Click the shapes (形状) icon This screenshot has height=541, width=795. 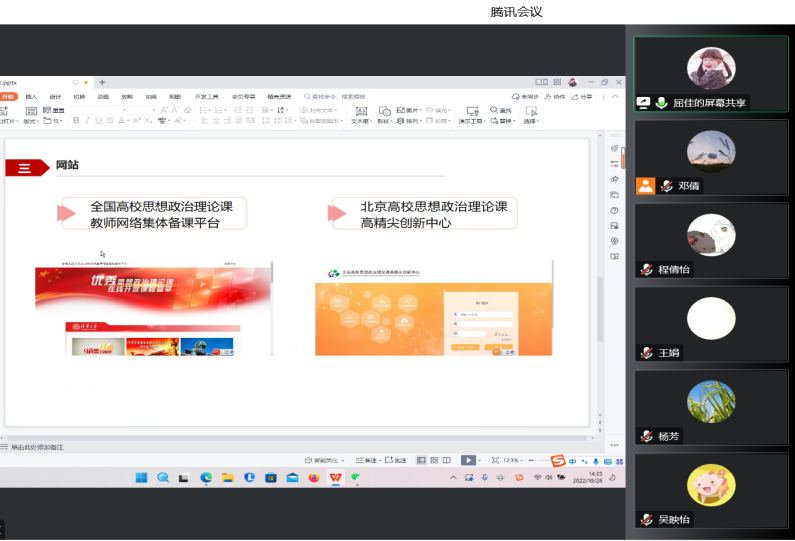coord(385,111)
